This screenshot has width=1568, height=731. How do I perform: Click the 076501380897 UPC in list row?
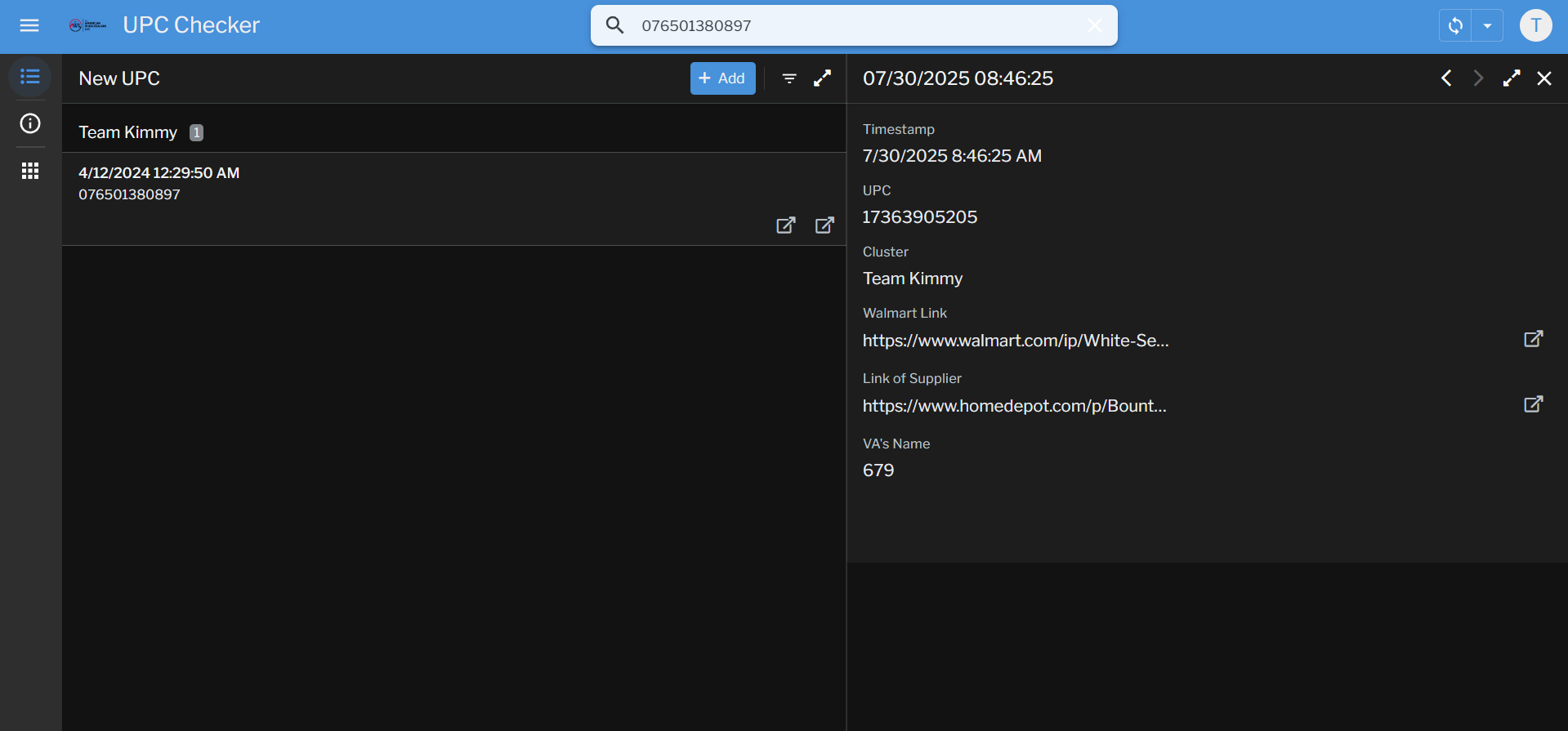click(129, 194)
